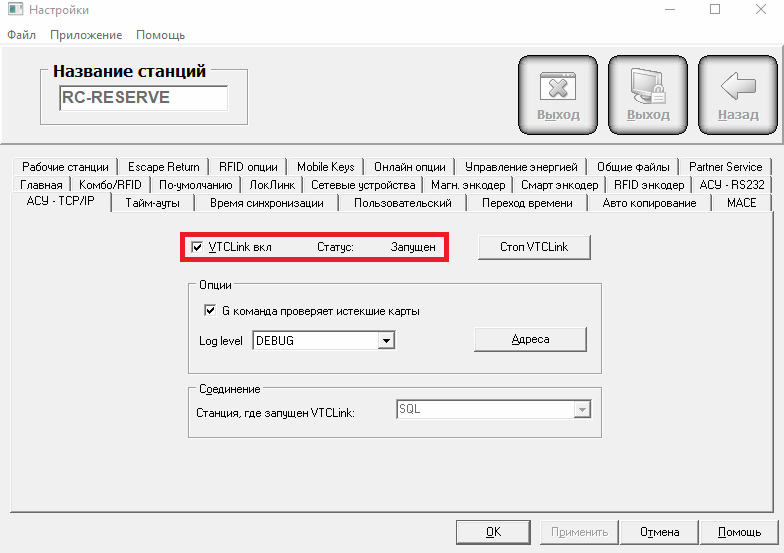Click the Соединение group label

click(230, 389)
